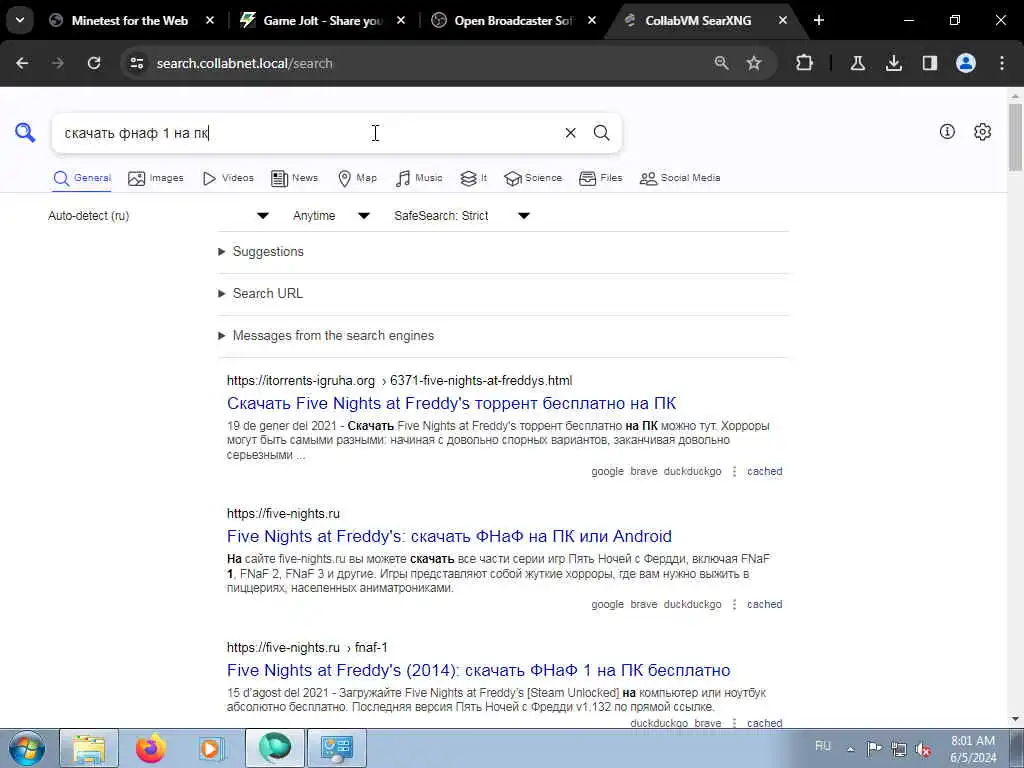
Task: Select the Map search category
Action: point(357,178)
